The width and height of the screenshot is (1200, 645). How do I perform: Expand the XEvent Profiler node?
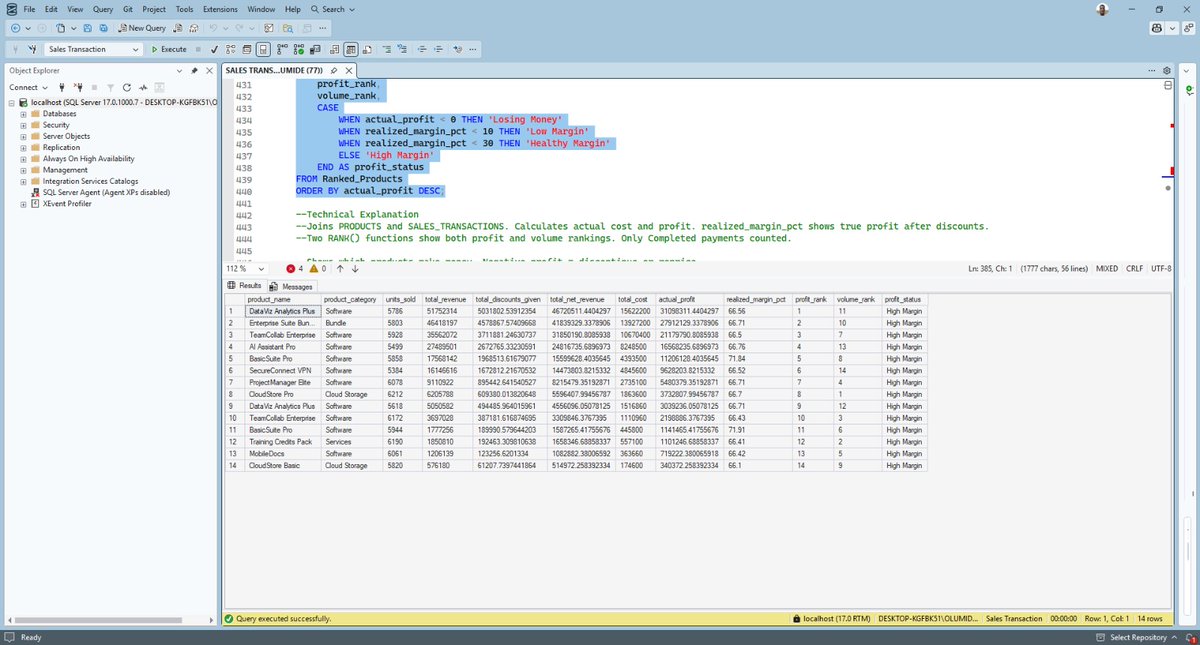point(23,203)
